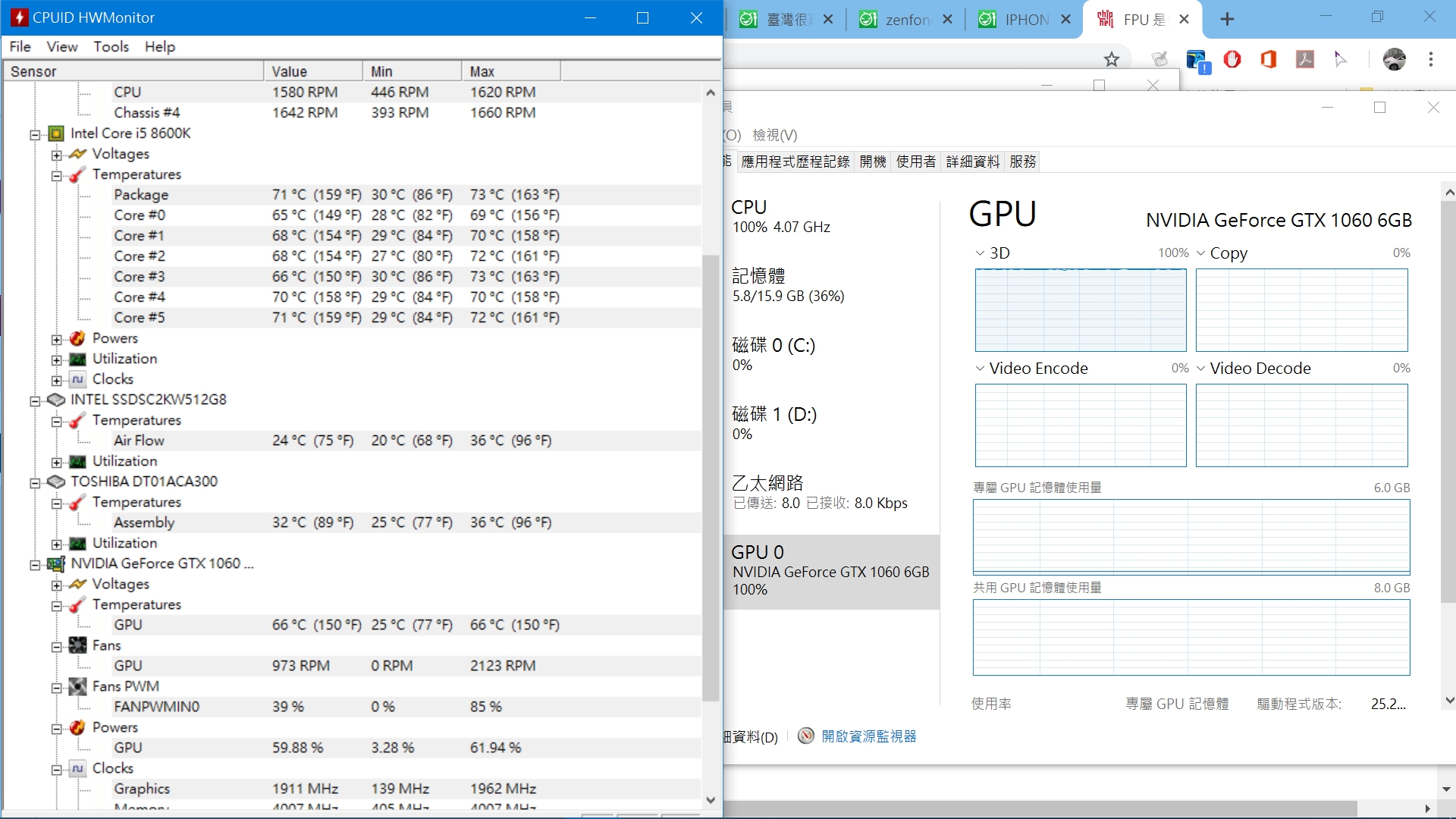Open the Chrome profile avatar
Image resolution: width=1456 pixels, height=819 pixels.
pos(1395,59)
